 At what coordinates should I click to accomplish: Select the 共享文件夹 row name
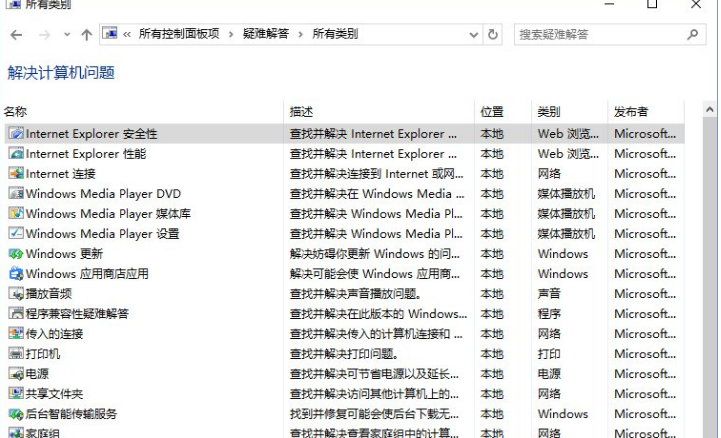tap(54, 393)
